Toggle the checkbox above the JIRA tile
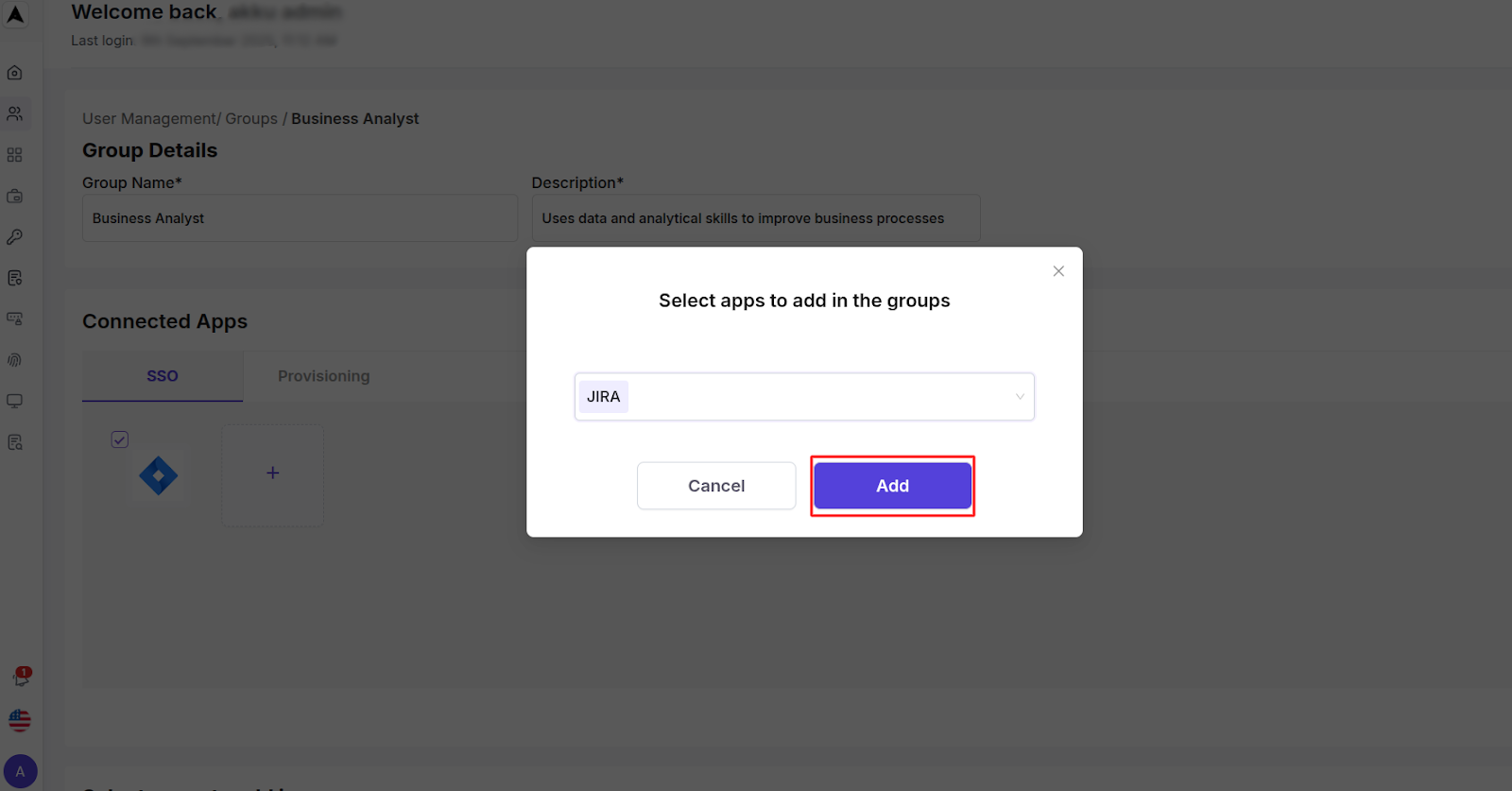 click(x=119, y=438)
